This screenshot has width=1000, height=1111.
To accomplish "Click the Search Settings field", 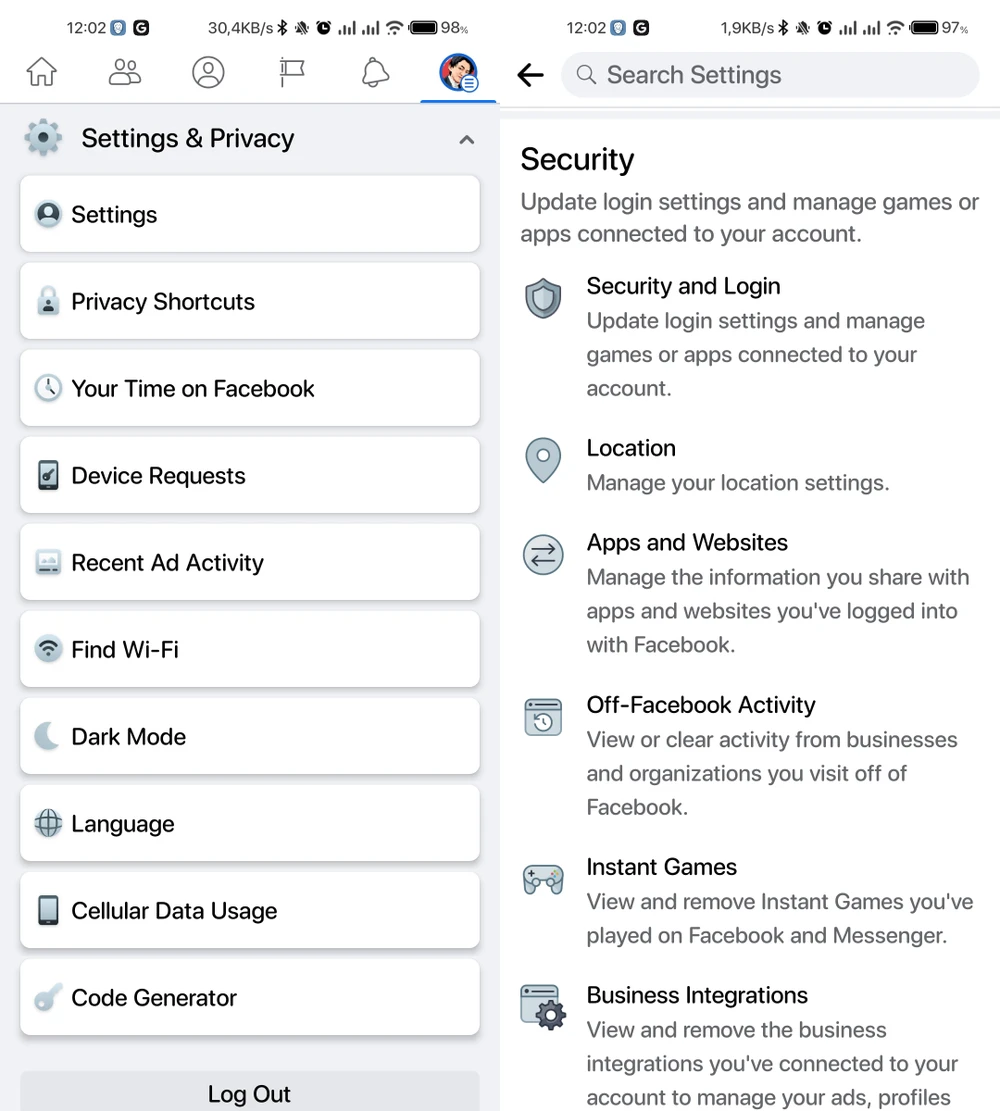I will point(770,75).
